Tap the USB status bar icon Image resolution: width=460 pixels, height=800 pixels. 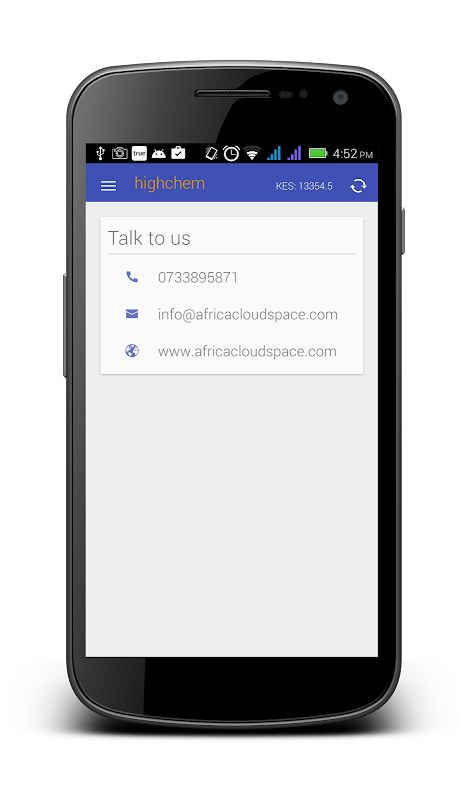(100, 153)
